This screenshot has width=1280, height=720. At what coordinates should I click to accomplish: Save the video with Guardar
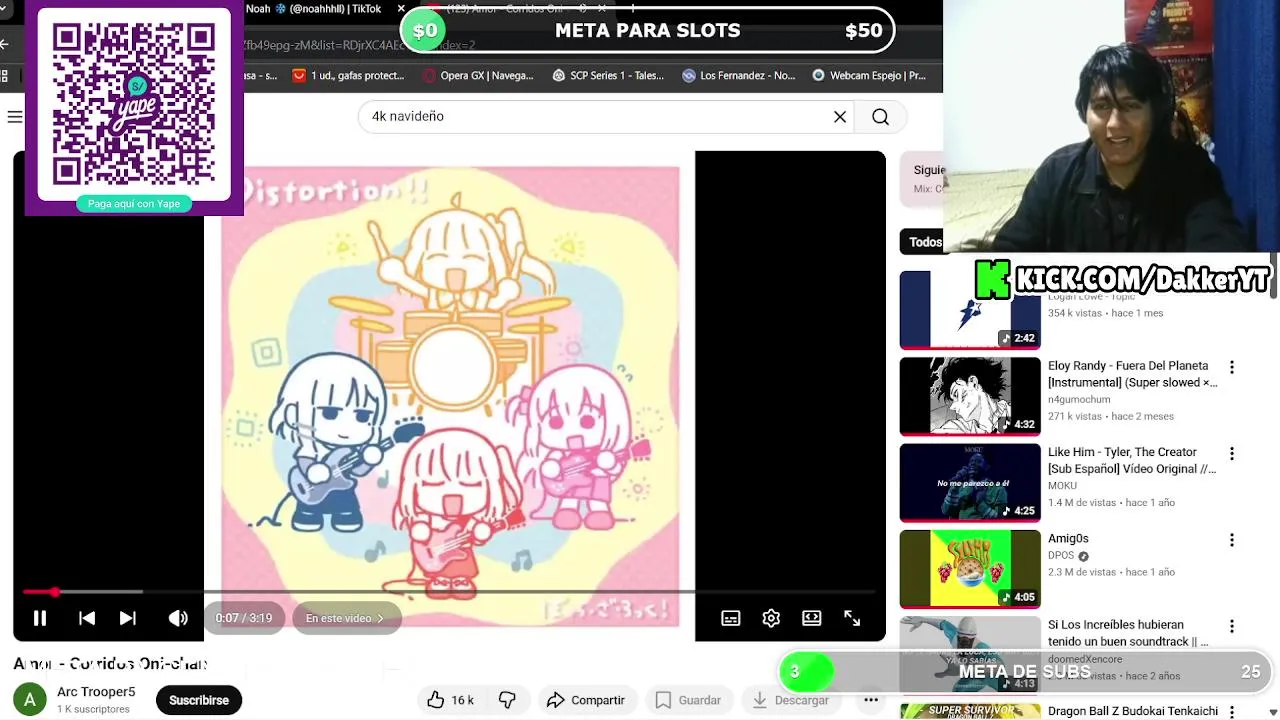click(x=688, y=700)
